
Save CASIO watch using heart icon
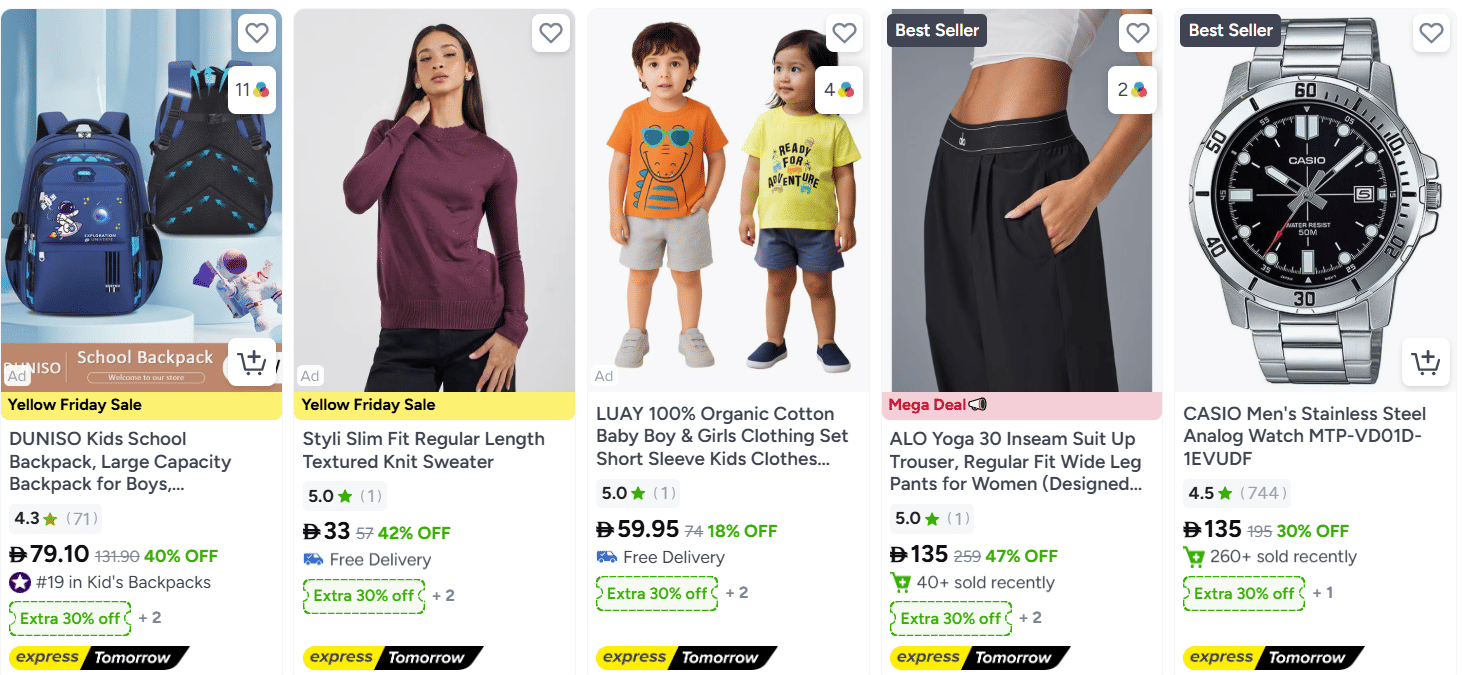click(x=1431, y=33)
